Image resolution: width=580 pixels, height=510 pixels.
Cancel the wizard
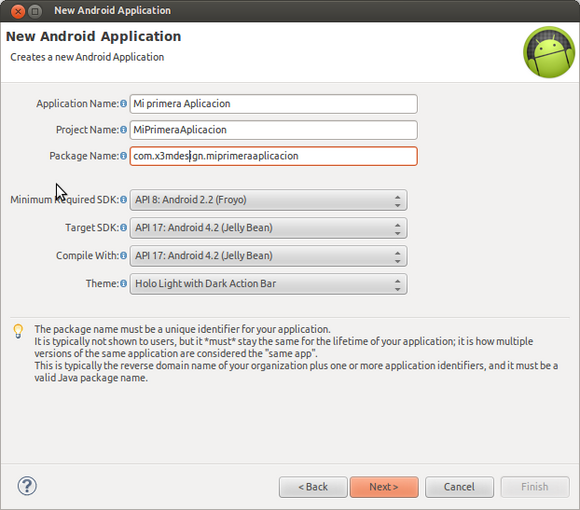459,487
